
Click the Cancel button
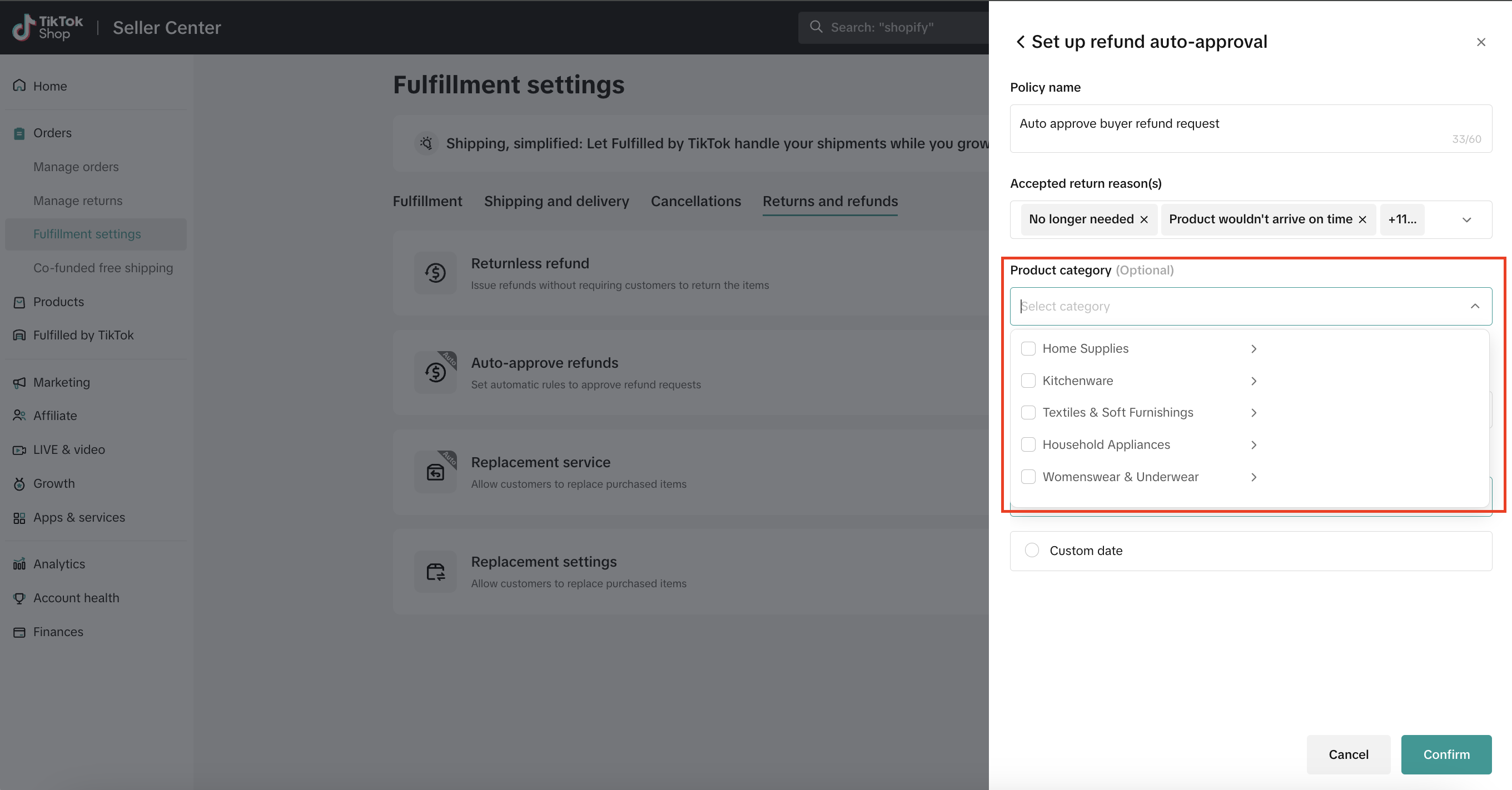[1348, 754]
